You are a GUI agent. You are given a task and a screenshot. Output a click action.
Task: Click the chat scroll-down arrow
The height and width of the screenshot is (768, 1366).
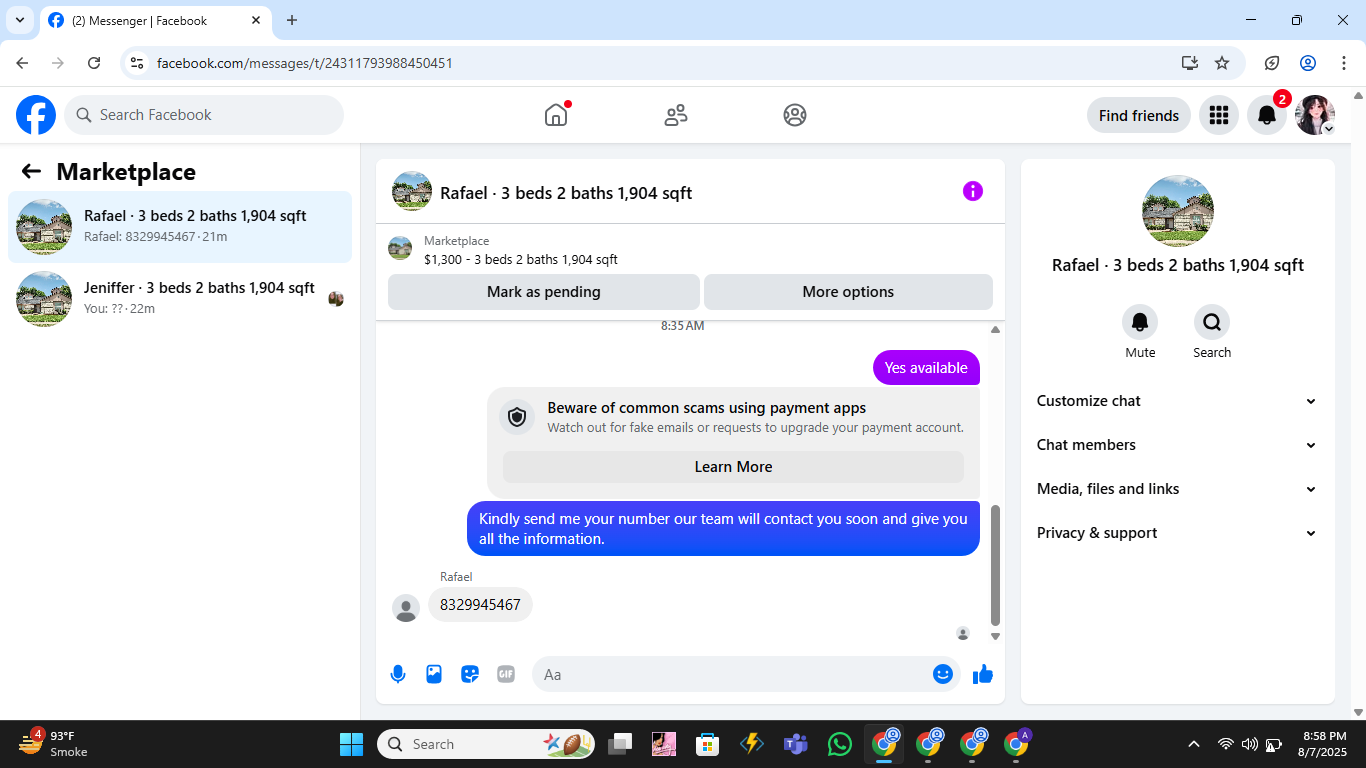(995, 636)
